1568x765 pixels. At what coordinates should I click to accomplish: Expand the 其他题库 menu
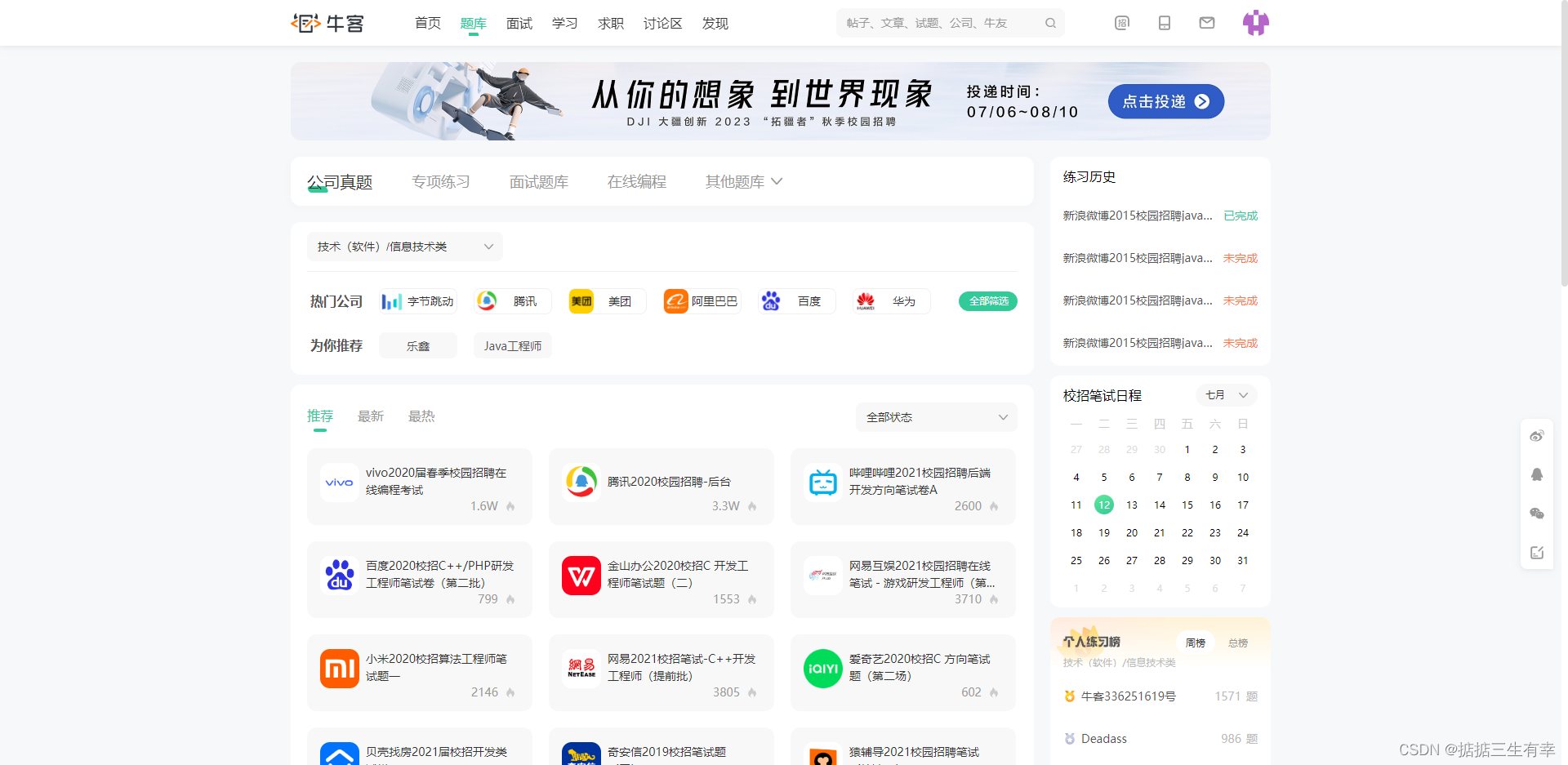[x=744, y=182]
